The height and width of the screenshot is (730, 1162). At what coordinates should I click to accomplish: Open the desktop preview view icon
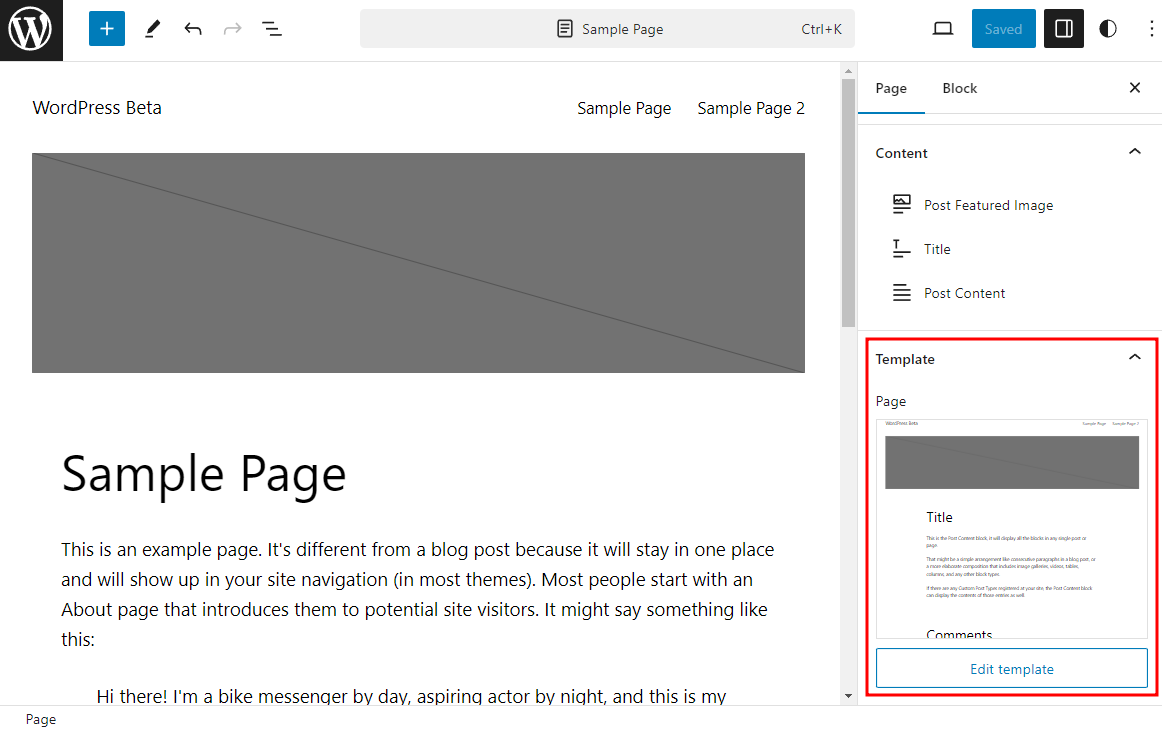point(943,29)
